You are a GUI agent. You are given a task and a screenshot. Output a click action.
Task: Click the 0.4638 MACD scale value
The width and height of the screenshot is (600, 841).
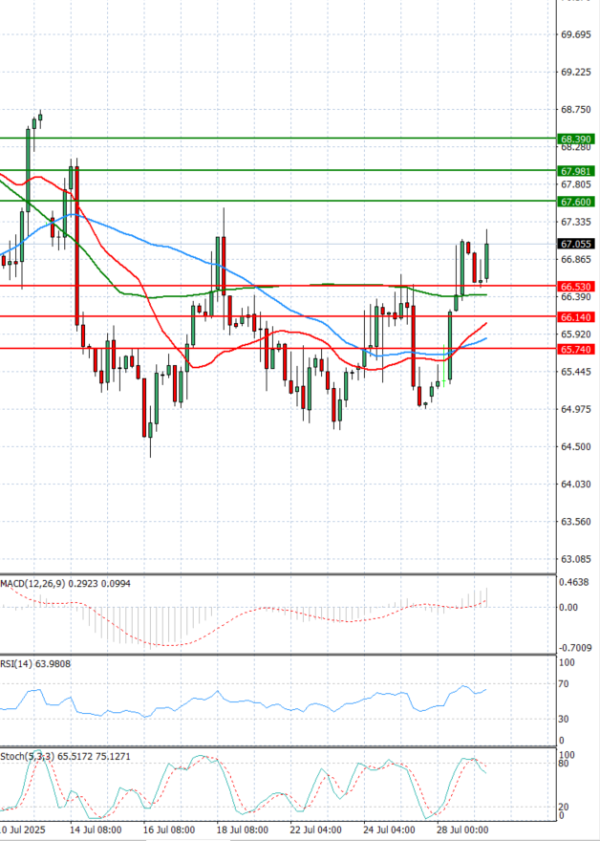575,581
